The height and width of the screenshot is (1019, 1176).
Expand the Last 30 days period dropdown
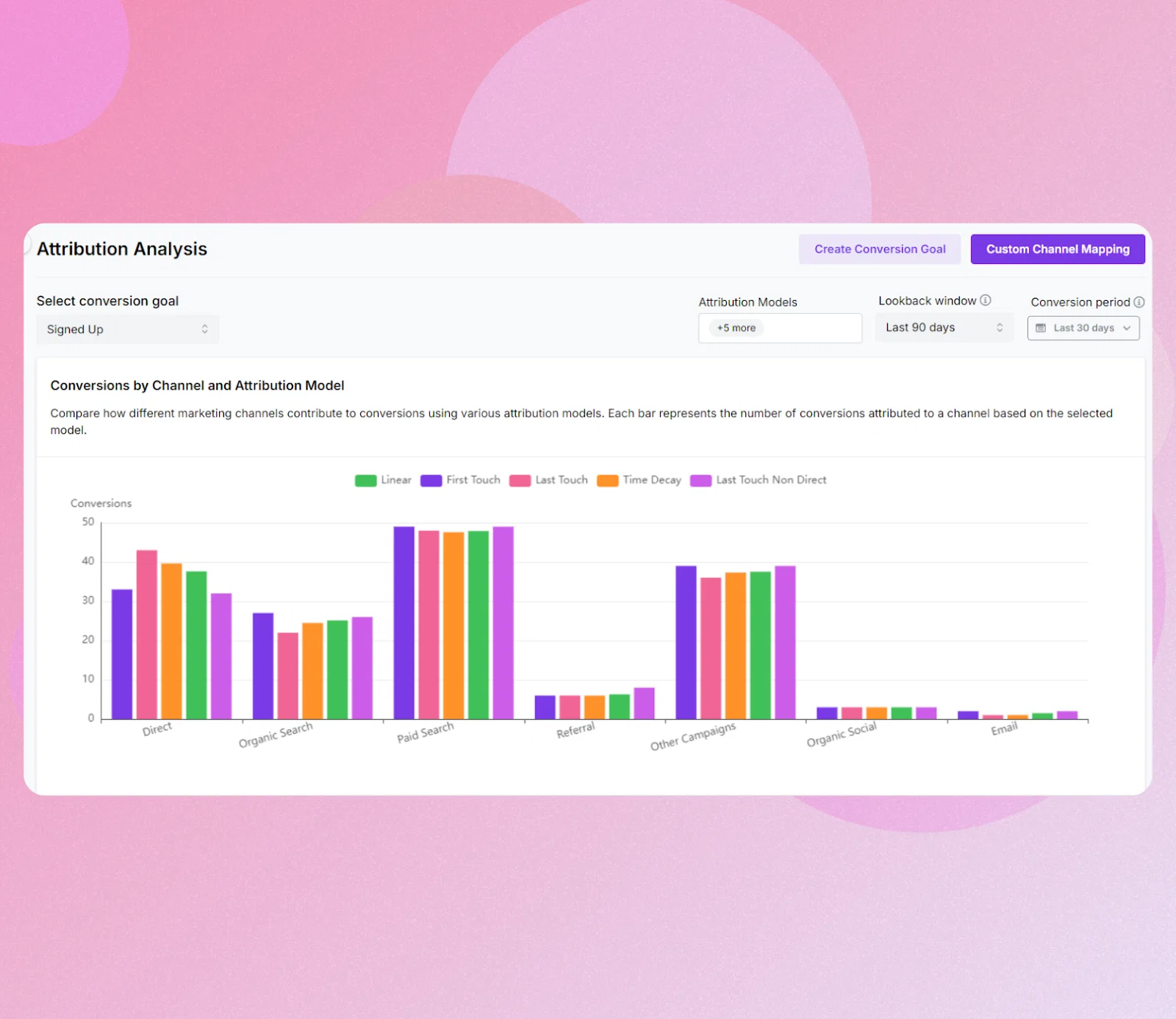coord(1083,328)
